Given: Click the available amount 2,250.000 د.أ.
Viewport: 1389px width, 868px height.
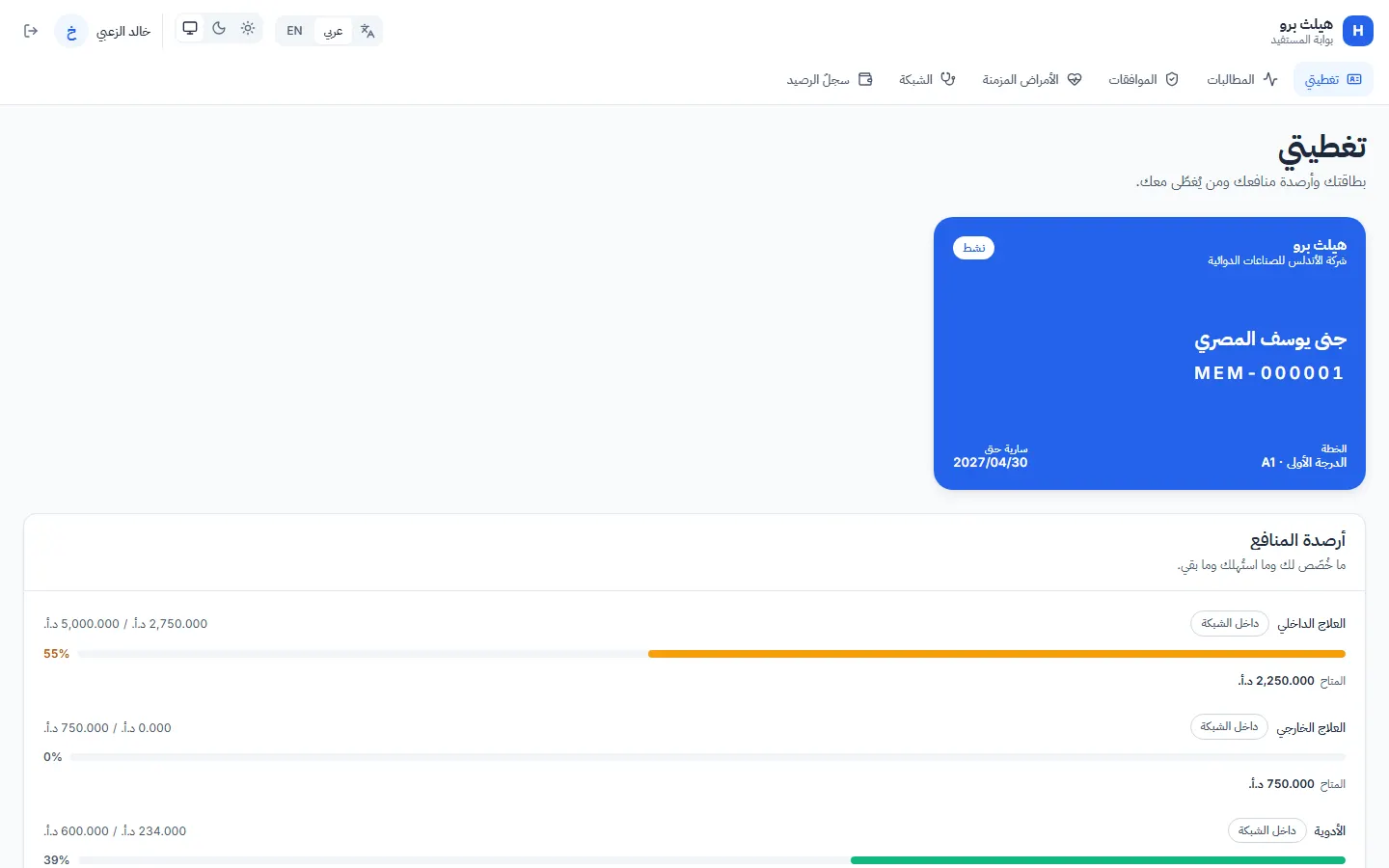Looking at the screenshot, I should (x=1276, y=681).
